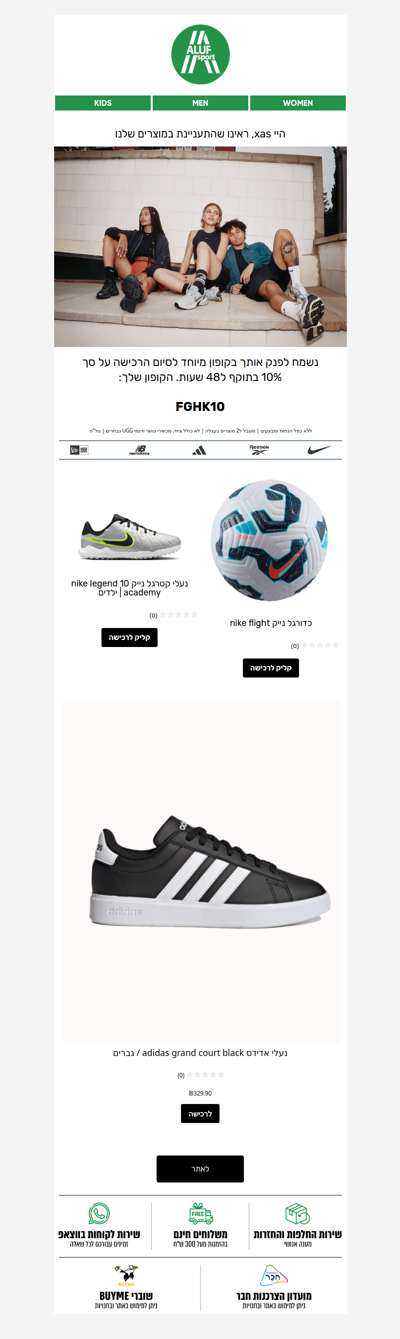Open the Adidas brand logo
Image resolution: width=400 pixels, height=1339 pixels.
click(x=199, y=450)
